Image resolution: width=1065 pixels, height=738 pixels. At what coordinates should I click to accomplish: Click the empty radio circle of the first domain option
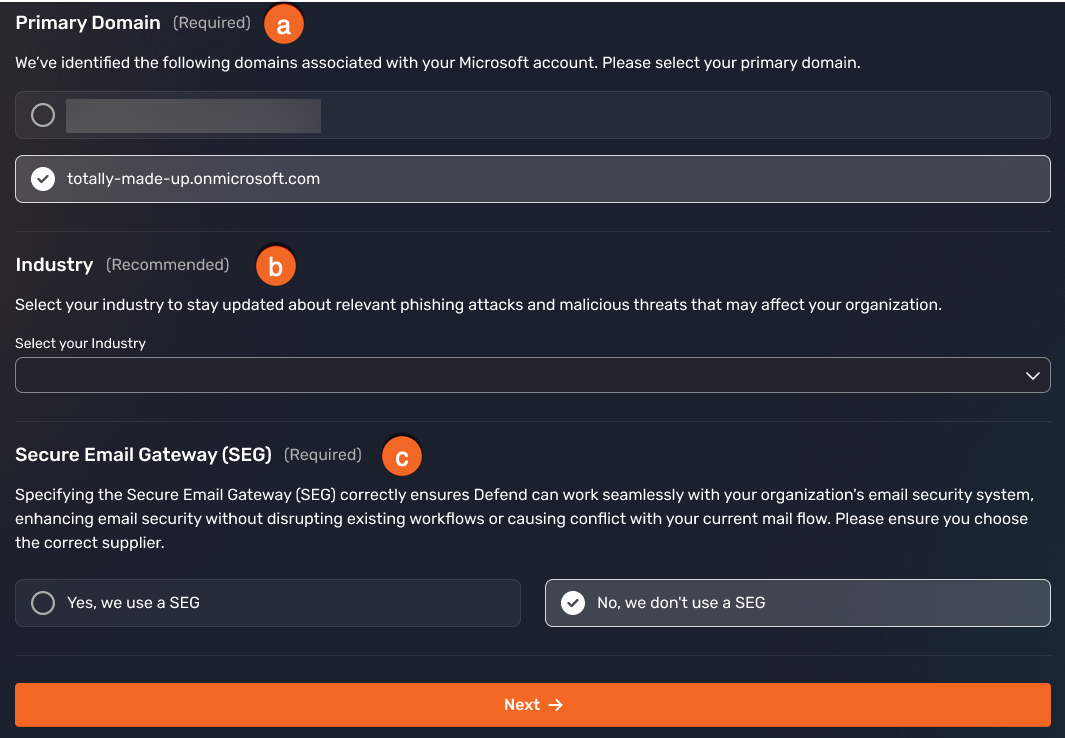tap(42, 115)
